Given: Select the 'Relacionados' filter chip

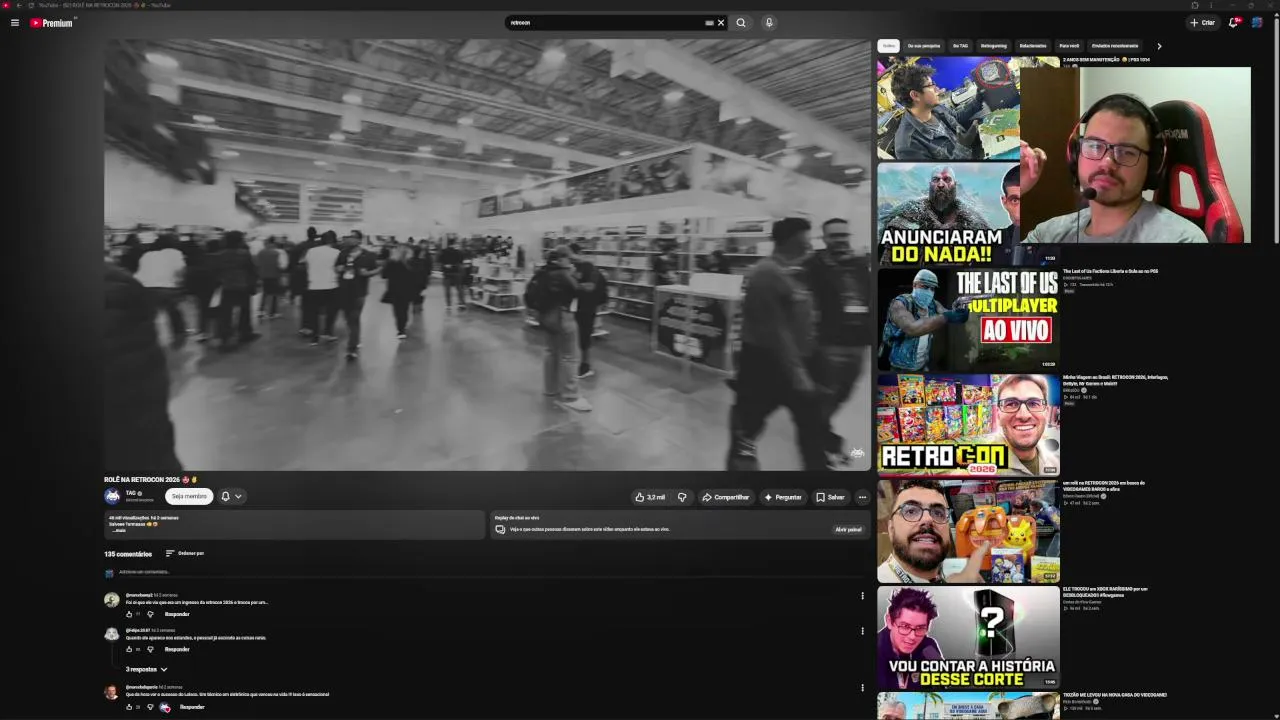Looking at the screenshot, I should pos(1033,46).
